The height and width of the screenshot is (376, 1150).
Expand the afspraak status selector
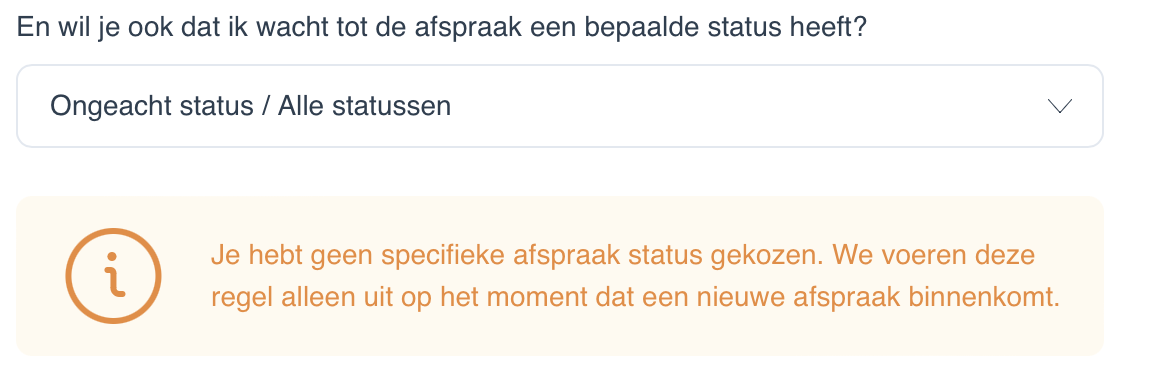(x=560, y=106)
